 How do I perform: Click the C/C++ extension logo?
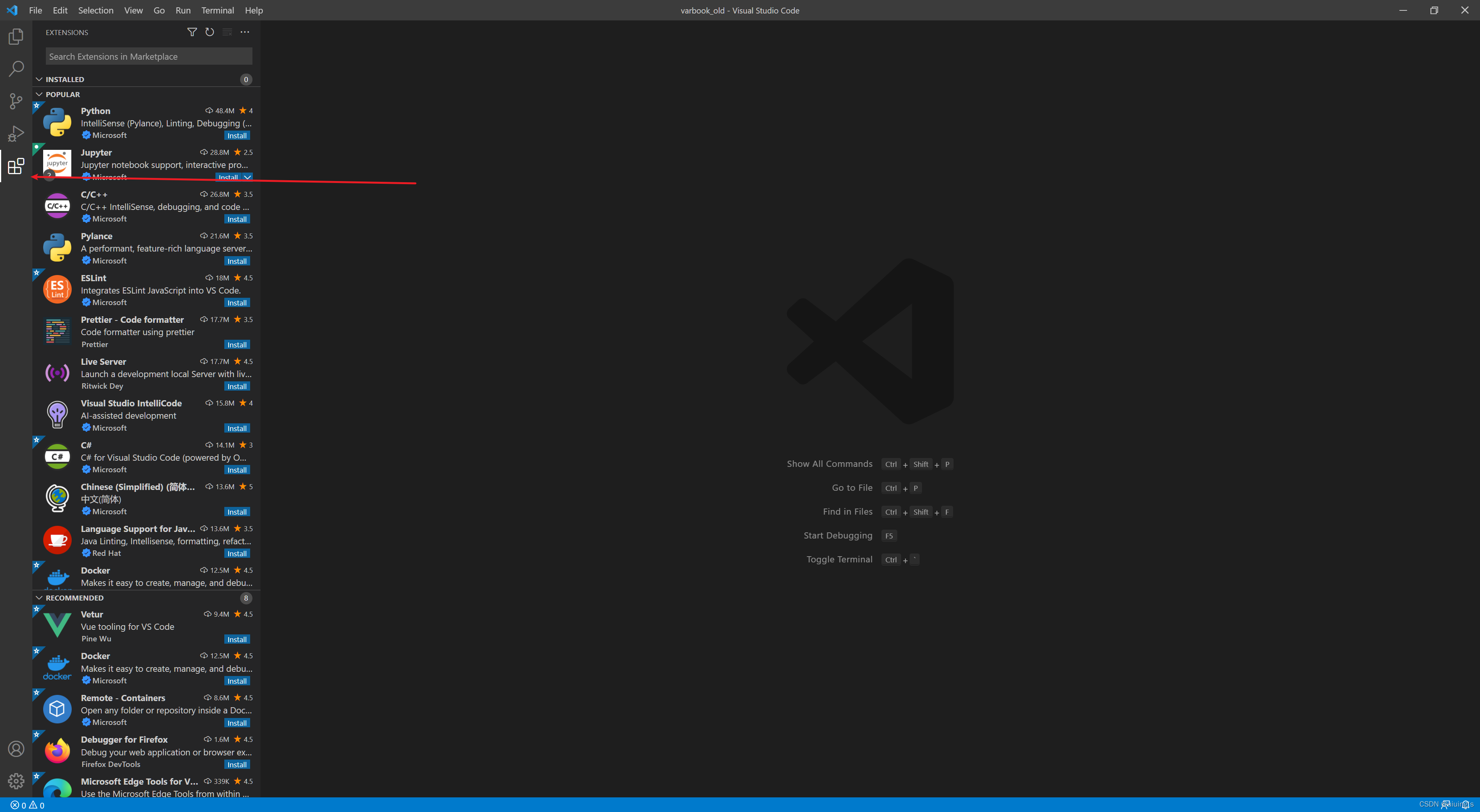click(x=57, y=206)
